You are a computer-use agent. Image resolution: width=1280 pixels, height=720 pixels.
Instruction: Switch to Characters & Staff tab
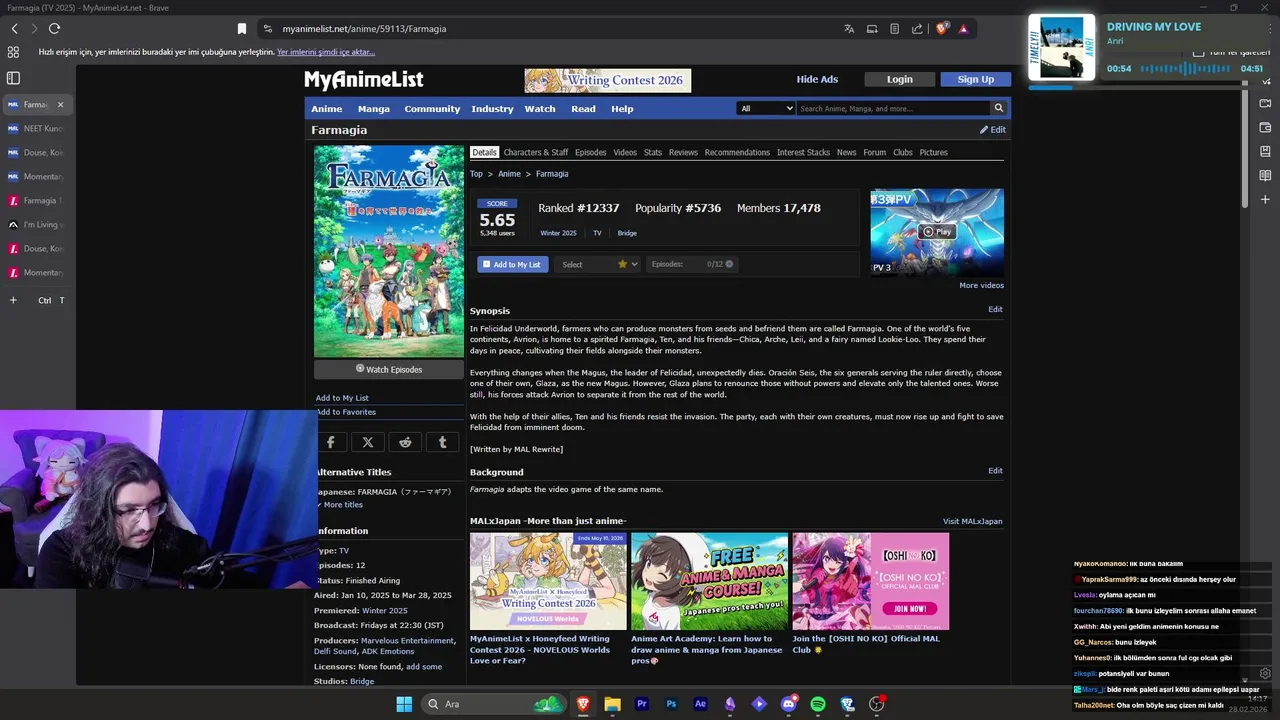pyautogui.click(x=536, y=152)
